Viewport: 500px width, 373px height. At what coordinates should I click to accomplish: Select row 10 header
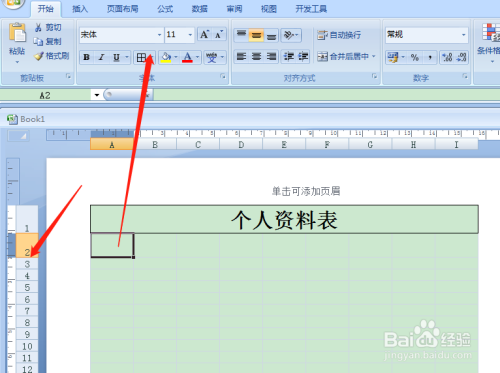pyautogui.click(x=27, y=346)
